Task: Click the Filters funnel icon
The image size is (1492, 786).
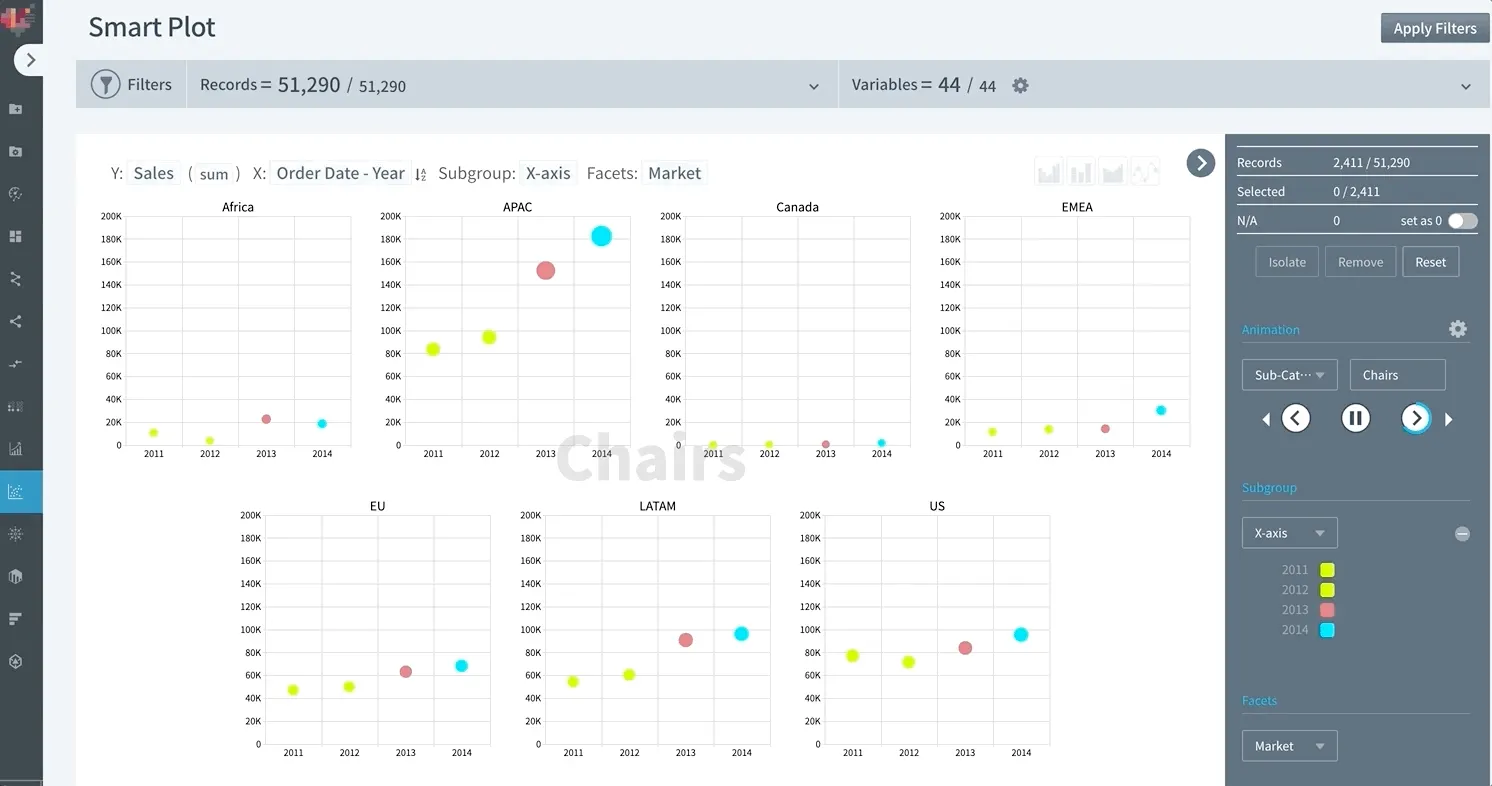Action: click(x=106, y=85)
